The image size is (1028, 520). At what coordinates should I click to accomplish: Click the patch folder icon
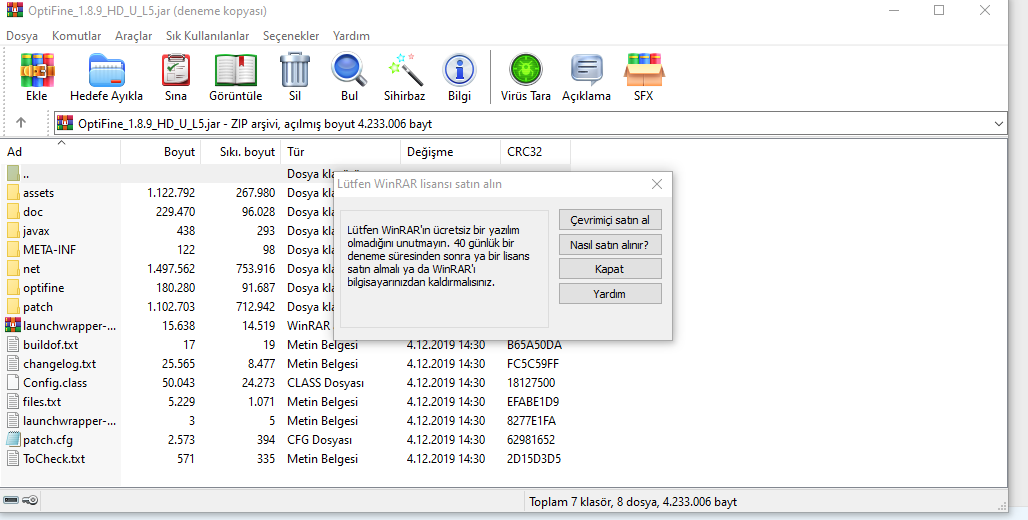(13, 307)
